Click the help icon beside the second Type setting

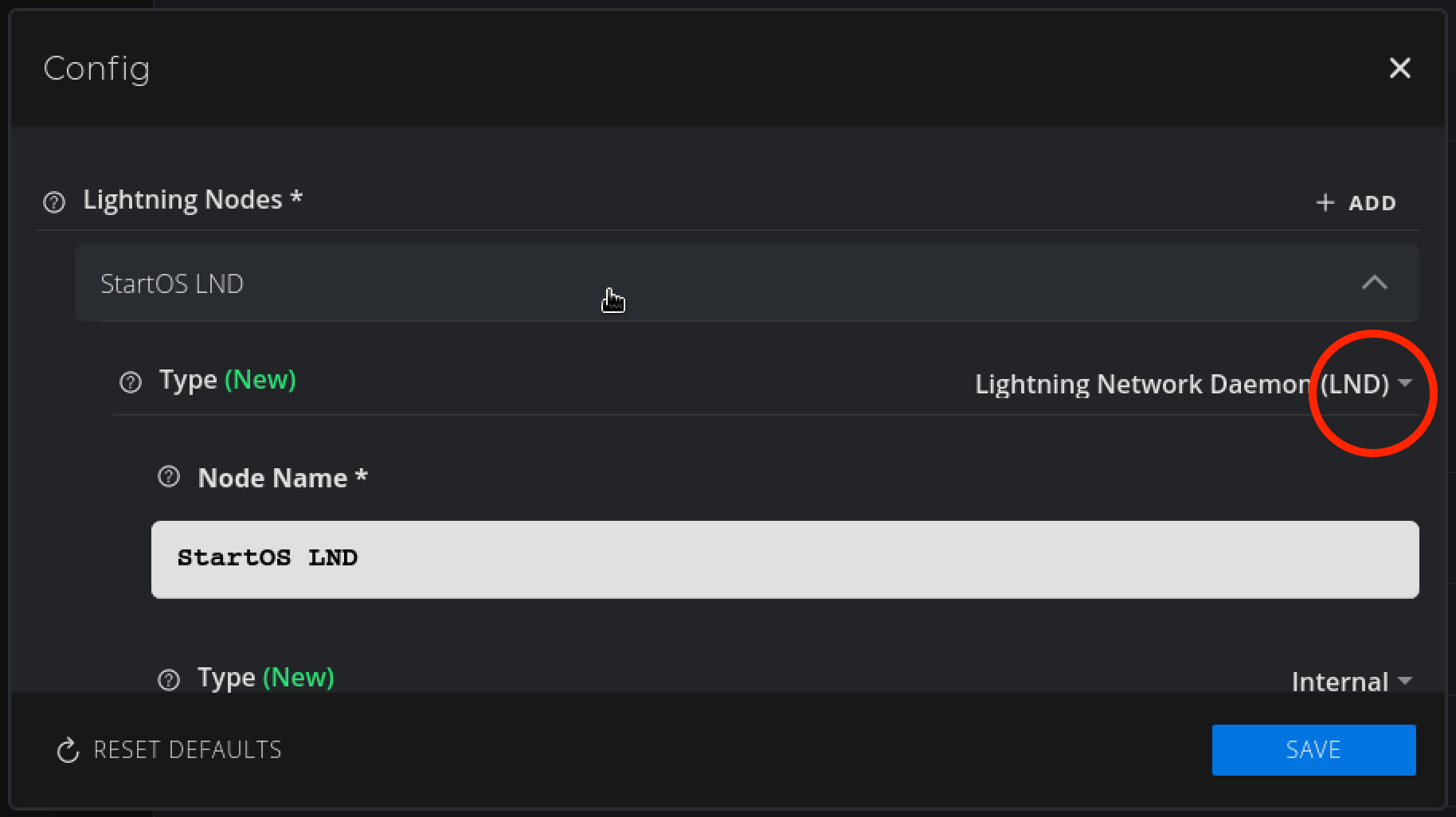pyautogui.click(x=168, y=679)
